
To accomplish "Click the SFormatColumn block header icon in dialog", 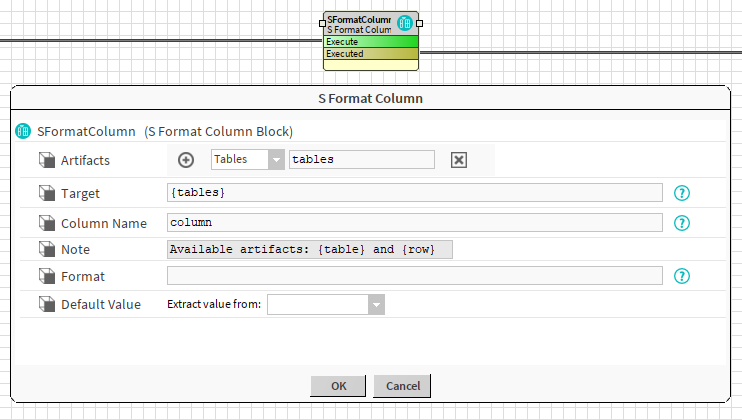I will coord(23,131).
